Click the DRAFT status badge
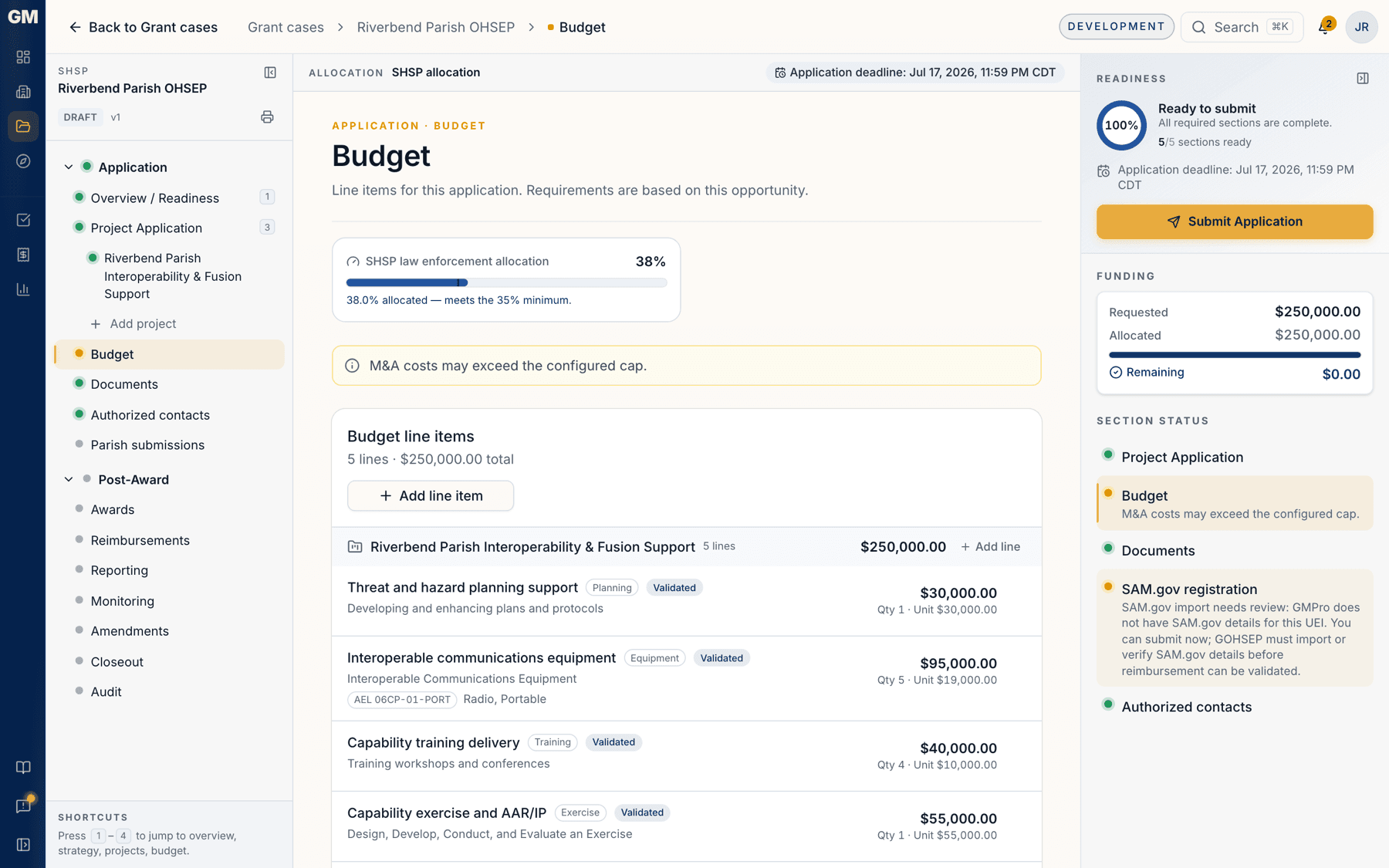Image resolution: width=1389 pixels, height=868 pixels. point(80,117)
